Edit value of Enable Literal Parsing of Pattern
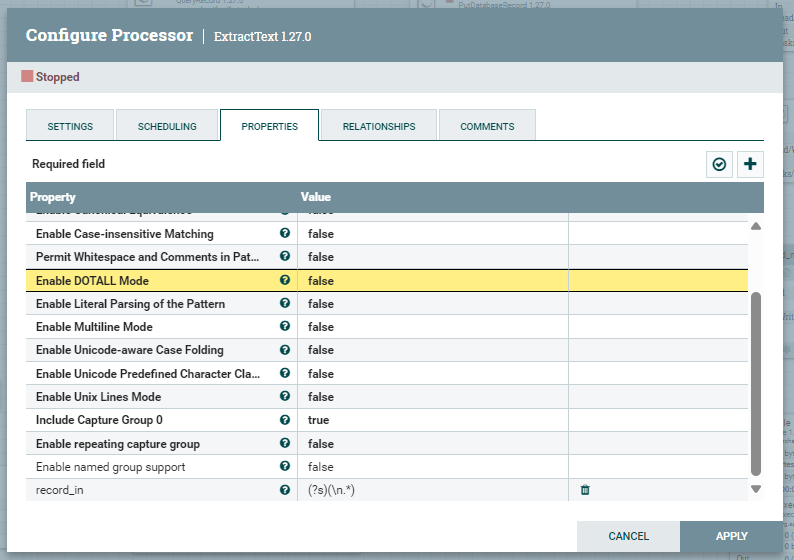 click(432, 303)
